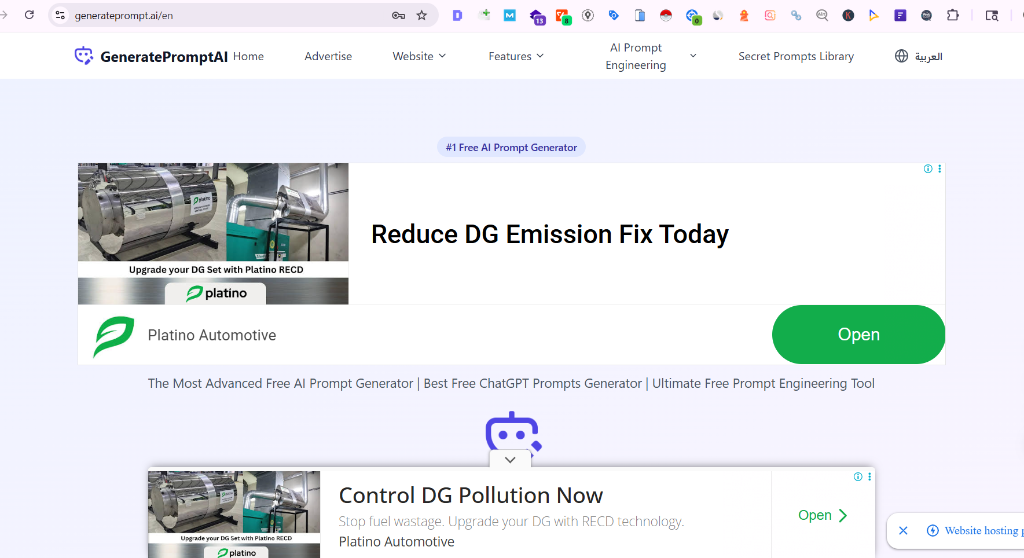Expand the Website dropdown menu

(x=419, y=56)
